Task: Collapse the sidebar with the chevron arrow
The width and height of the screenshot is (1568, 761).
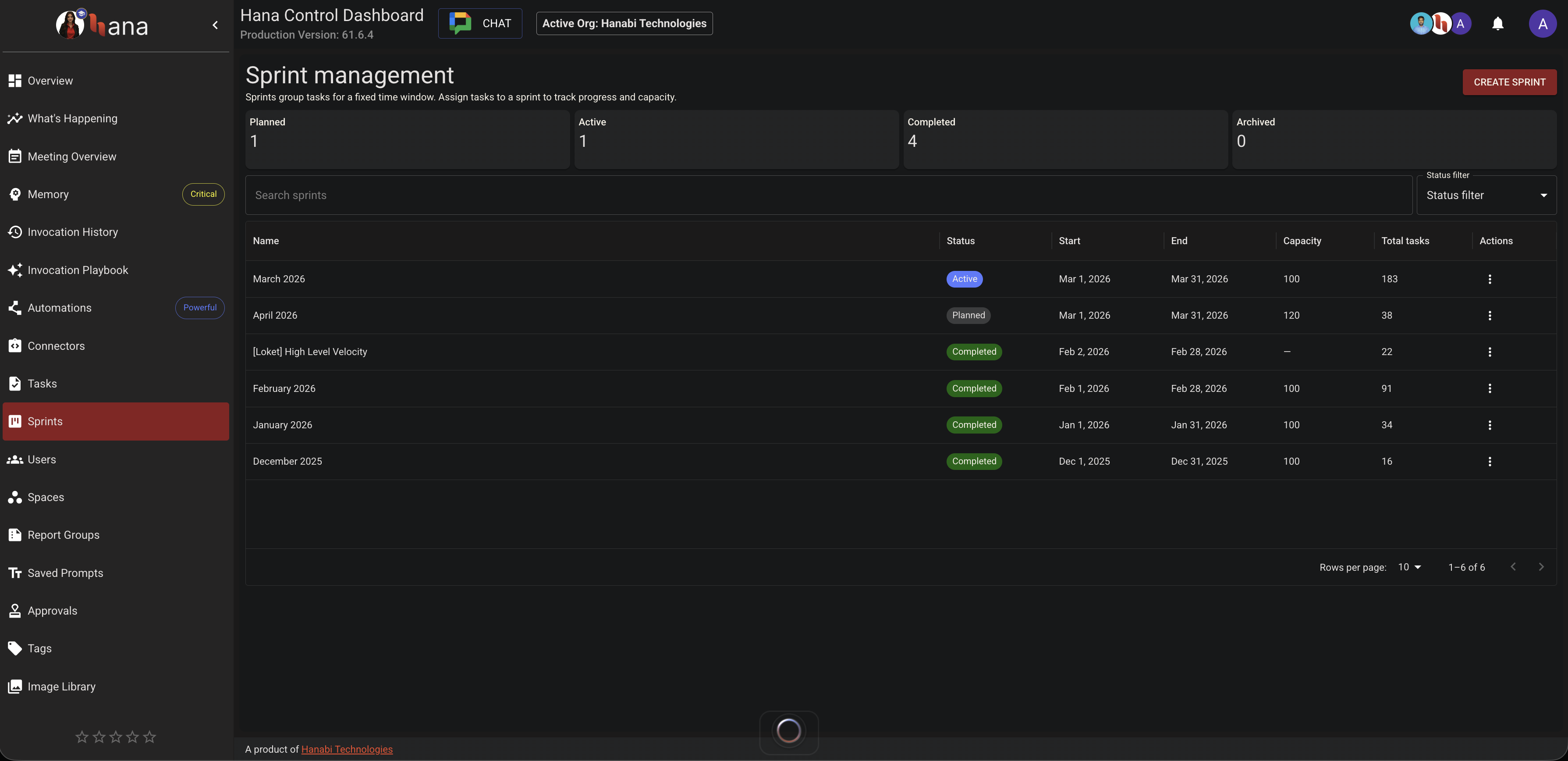Action: 215,25
